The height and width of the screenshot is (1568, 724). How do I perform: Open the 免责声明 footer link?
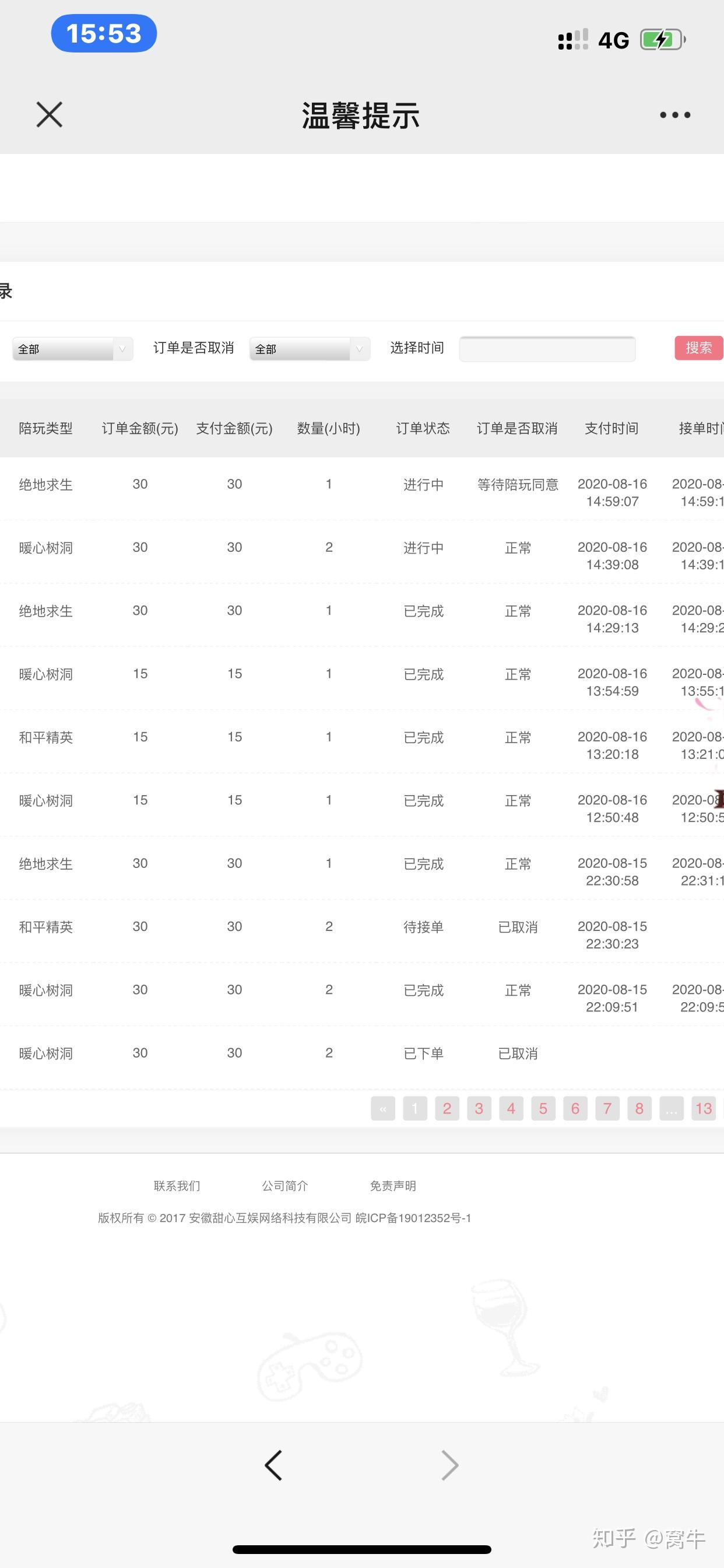tap(393, 1186)
